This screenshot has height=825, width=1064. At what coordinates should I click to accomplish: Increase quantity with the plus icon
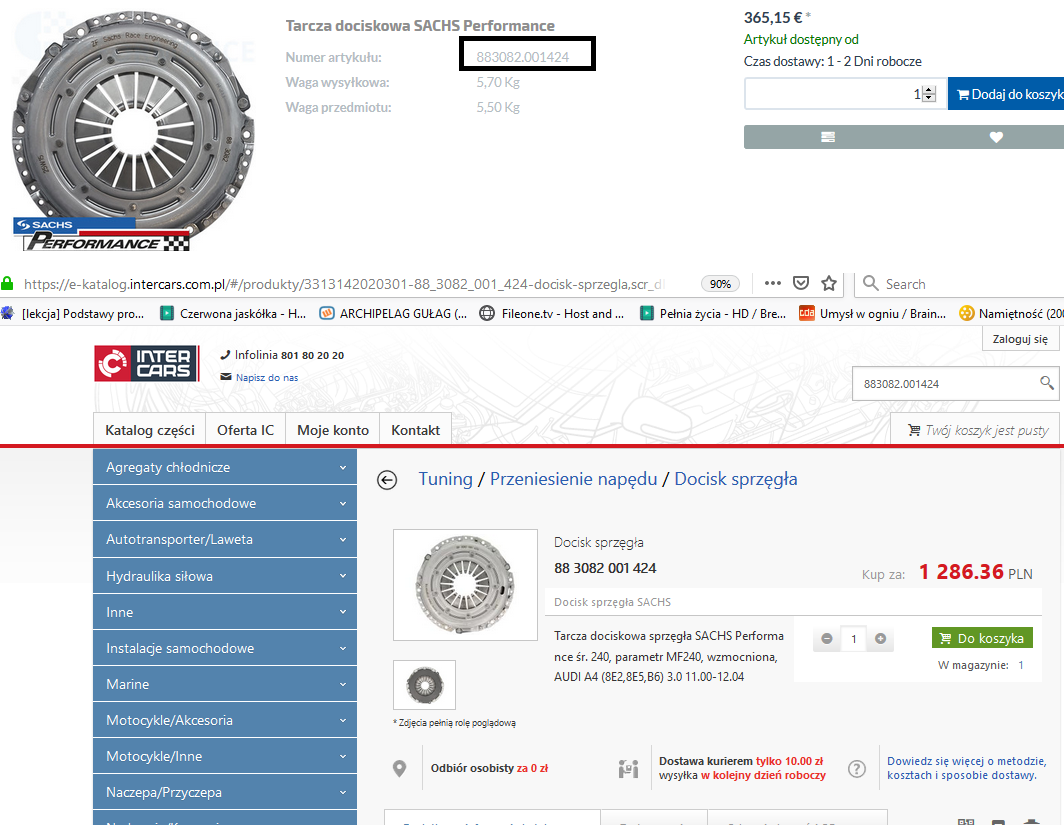point(880,638)
